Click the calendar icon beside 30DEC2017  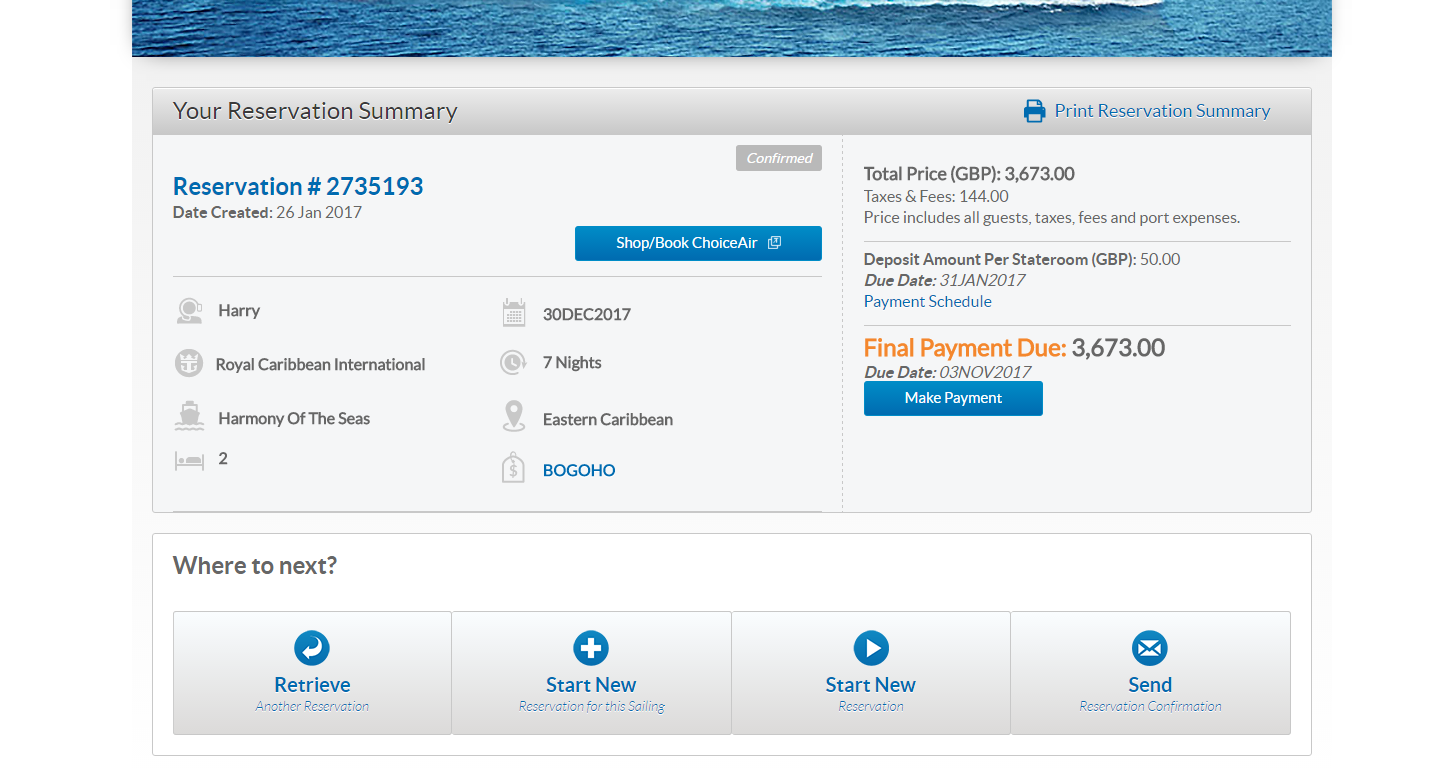click(513, 313)
